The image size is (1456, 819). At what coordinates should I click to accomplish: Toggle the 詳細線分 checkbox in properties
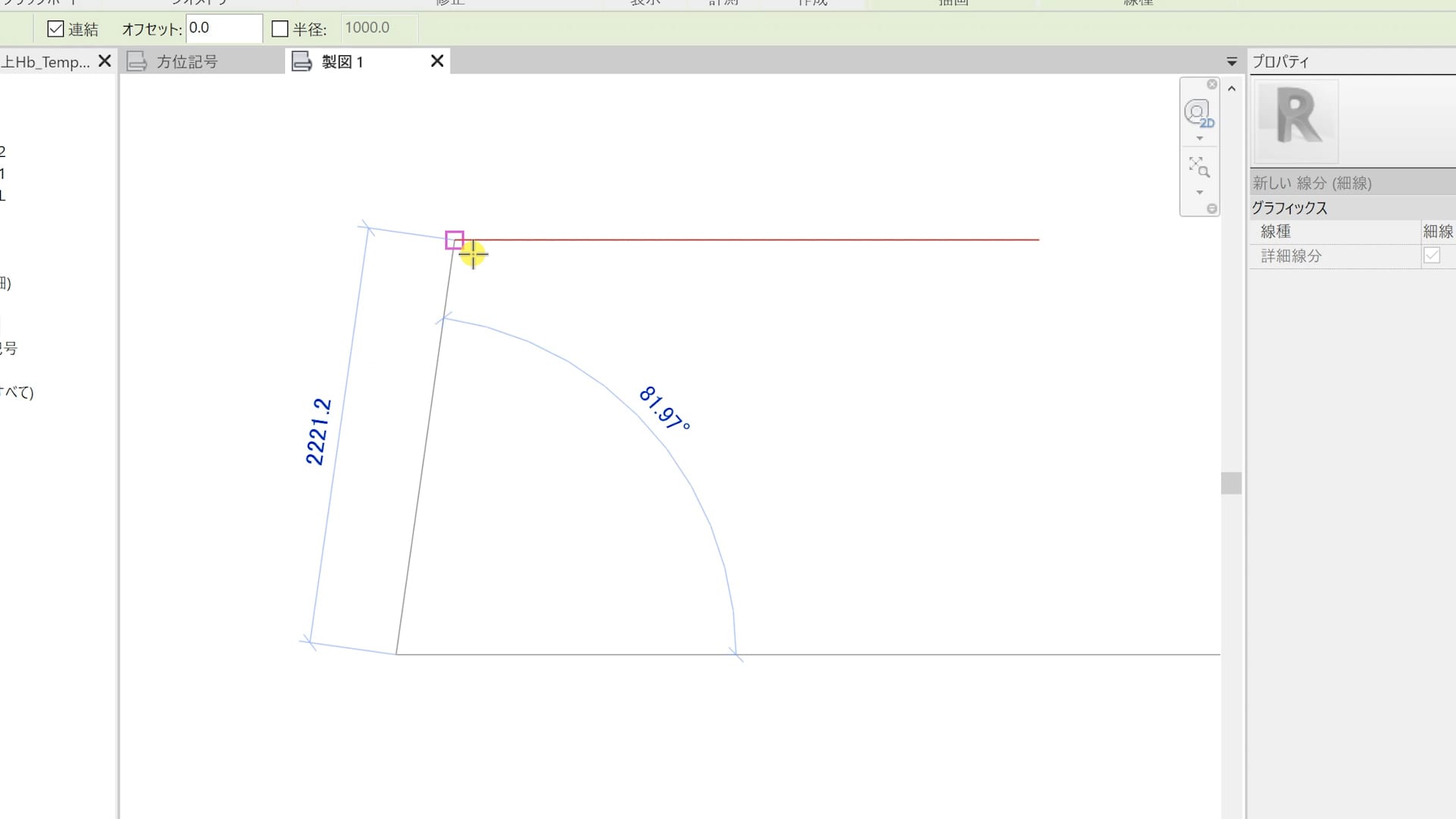point(1432,256)
